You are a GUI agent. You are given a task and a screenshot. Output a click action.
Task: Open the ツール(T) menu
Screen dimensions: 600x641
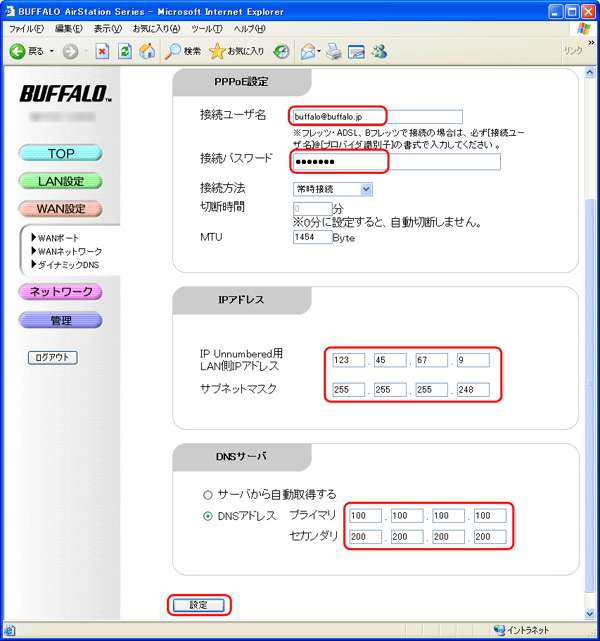point(207,29)
